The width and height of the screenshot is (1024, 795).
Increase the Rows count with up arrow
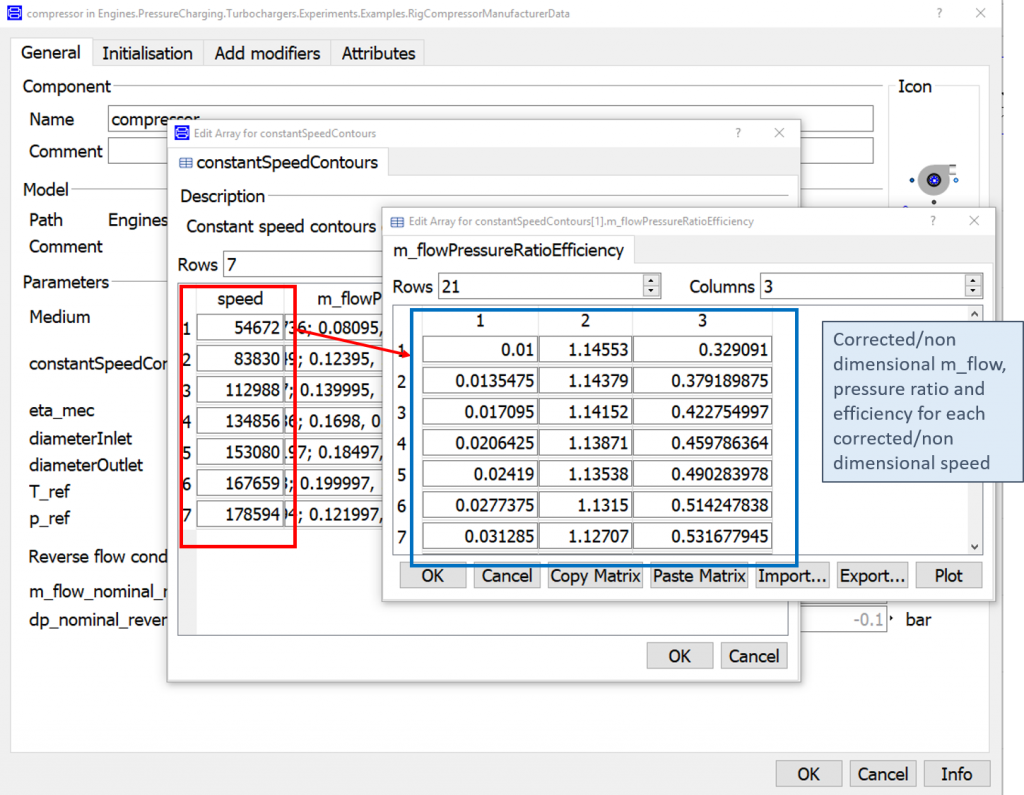pos(651,280)
